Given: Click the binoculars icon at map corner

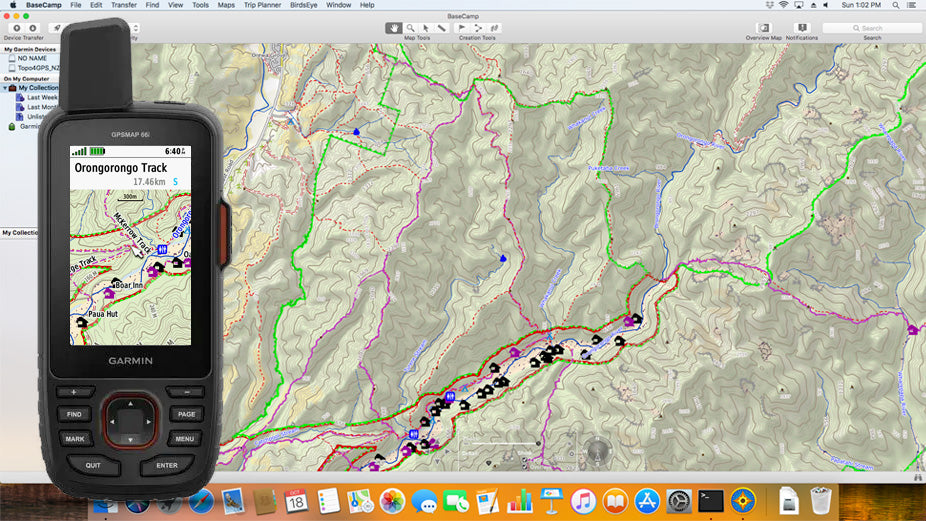Looking at the screenshot, I should click(918, 477).
